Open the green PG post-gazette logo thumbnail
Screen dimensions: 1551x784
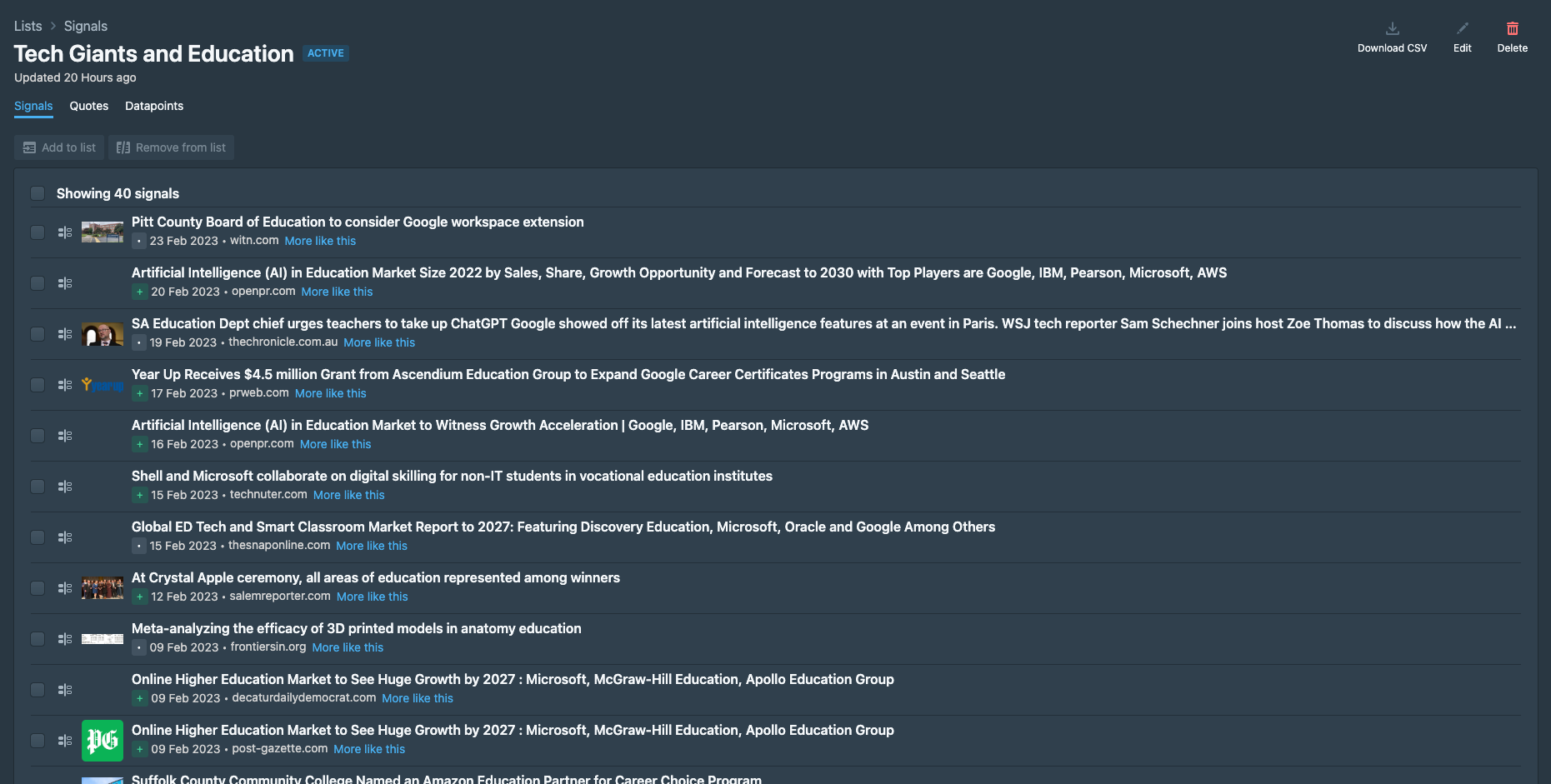click(x=103, y=741)
